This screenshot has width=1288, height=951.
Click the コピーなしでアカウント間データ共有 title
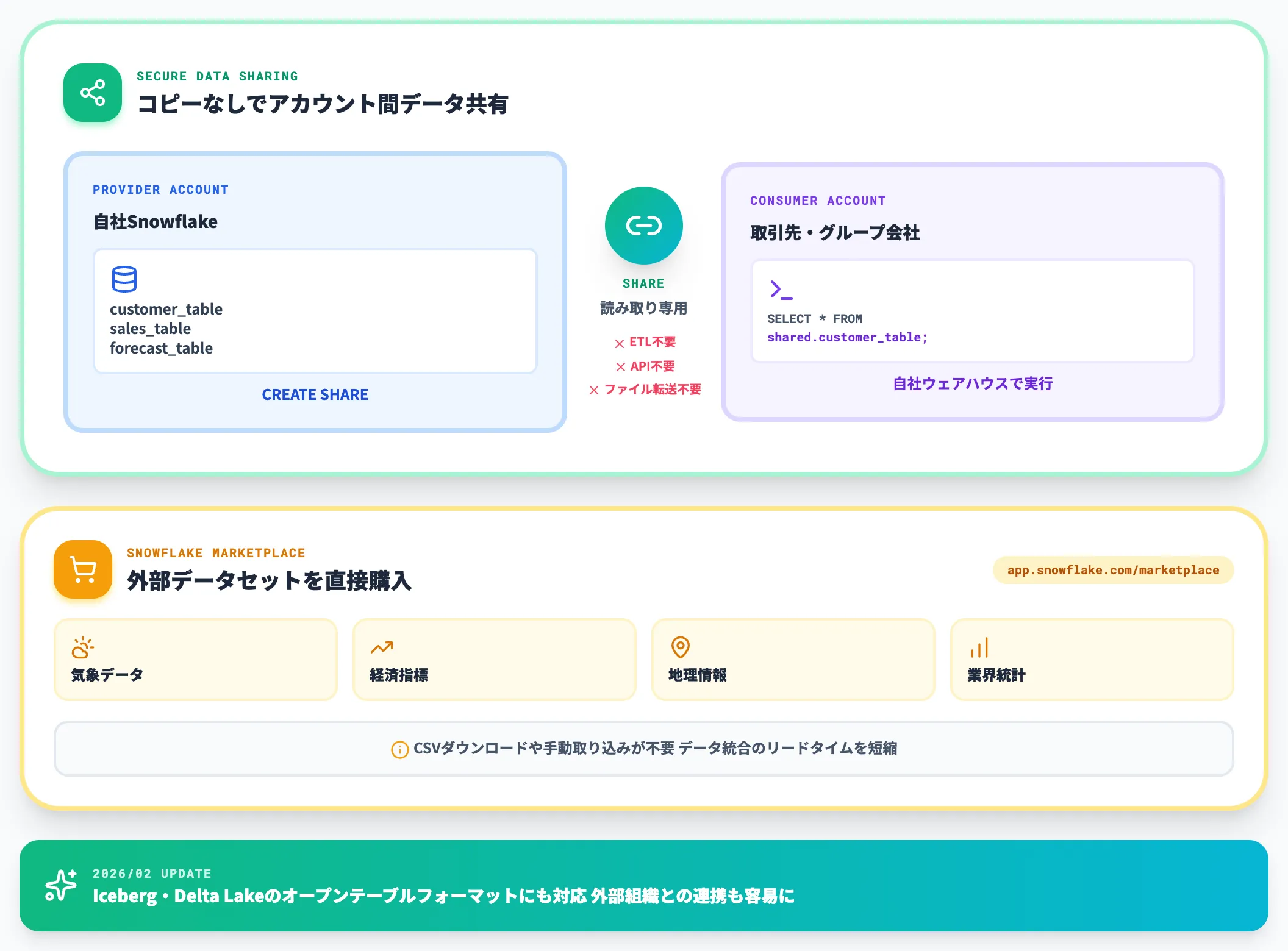(x=323, y=104)
